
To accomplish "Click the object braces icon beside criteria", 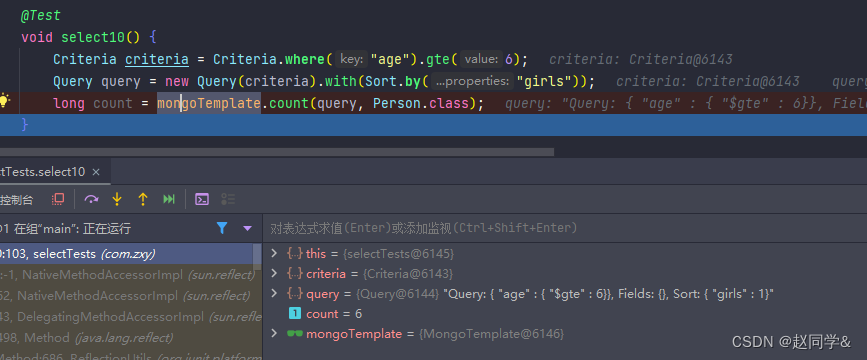I will (x=295, y=274).
